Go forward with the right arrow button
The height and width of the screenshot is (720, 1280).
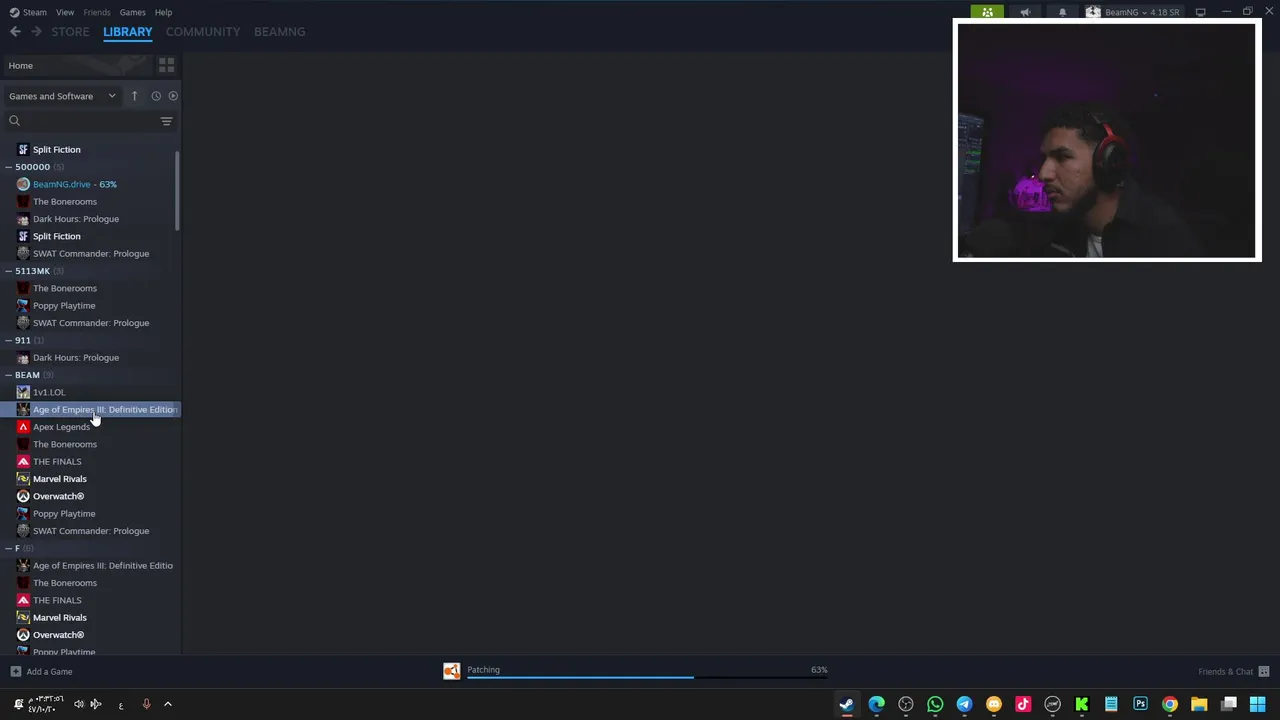pyautogui.click(x=36, y=32)
